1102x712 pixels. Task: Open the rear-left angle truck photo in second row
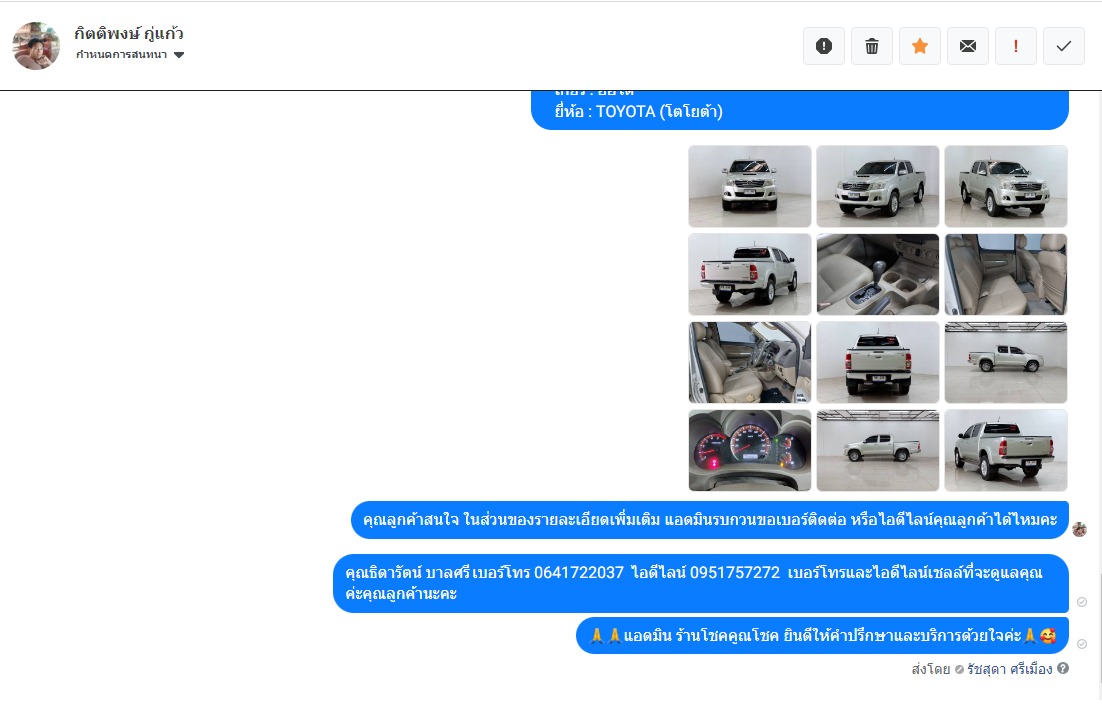click(750, 274)
